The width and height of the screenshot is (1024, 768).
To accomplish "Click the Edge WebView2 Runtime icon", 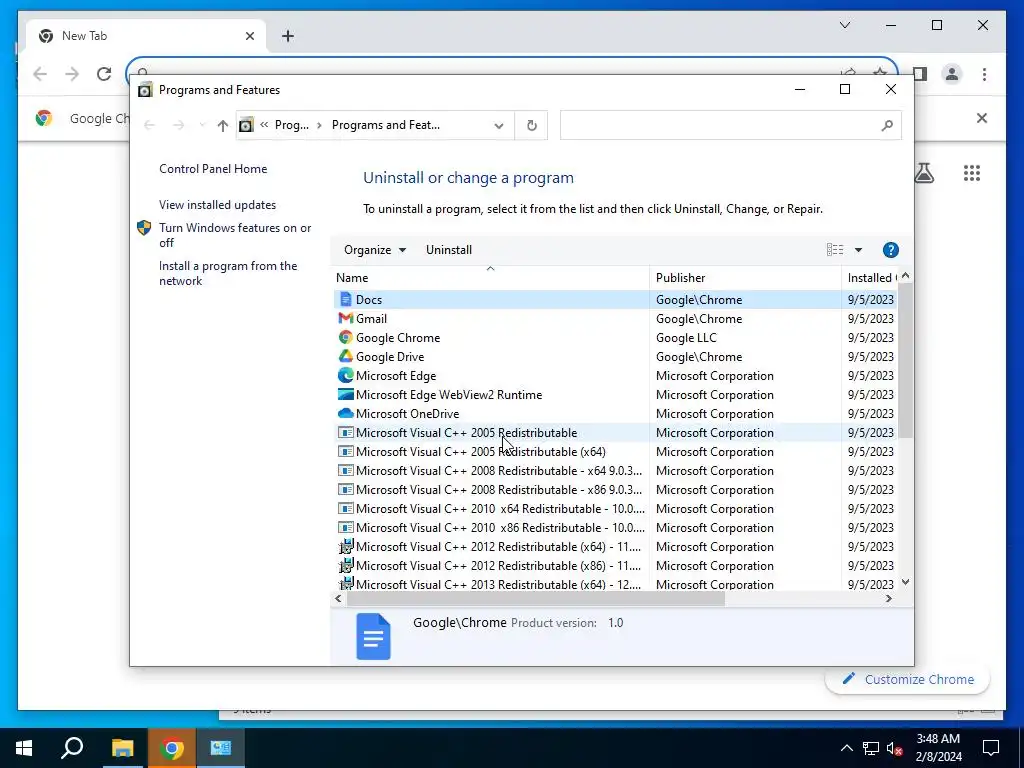I will click(345, 394).
